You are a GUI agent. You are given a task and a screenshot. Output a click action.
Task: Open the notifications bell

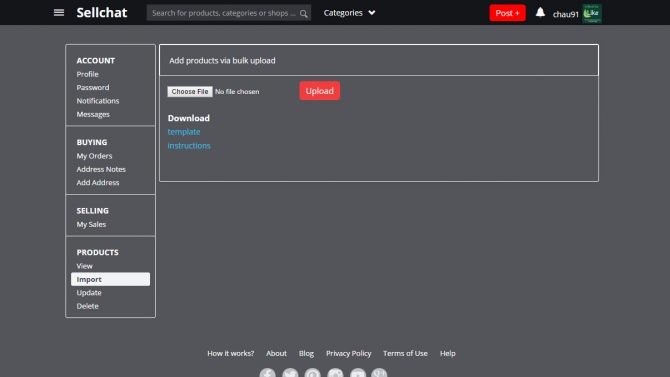[540, 12]
